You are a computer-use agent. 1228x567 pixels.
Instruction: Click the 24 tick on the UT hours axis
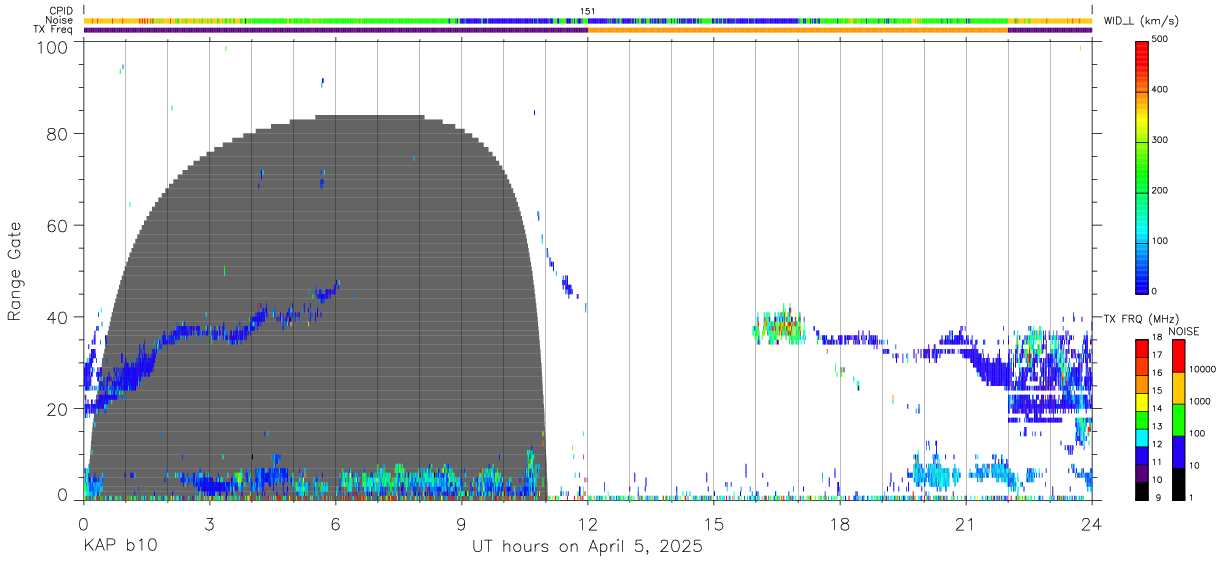(1091, 524)
